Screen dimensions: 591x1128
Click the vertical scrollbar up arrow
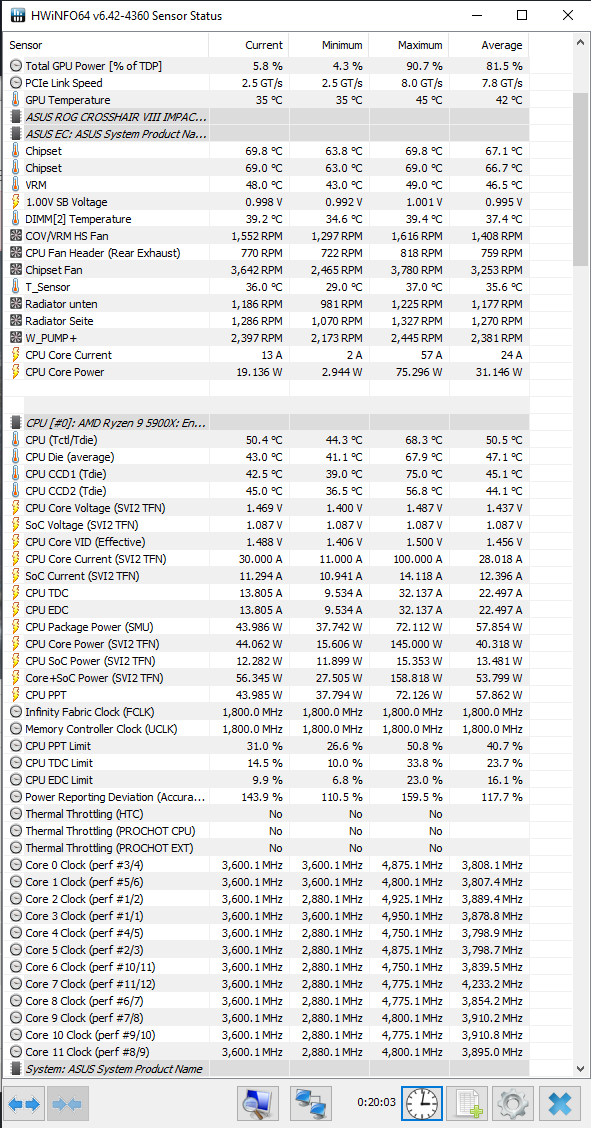click(580, 41)
